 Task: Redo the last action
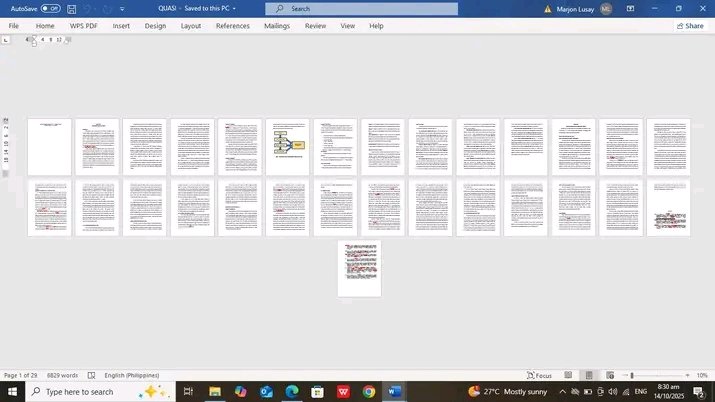pyautogui.click(x=107, y=9)
